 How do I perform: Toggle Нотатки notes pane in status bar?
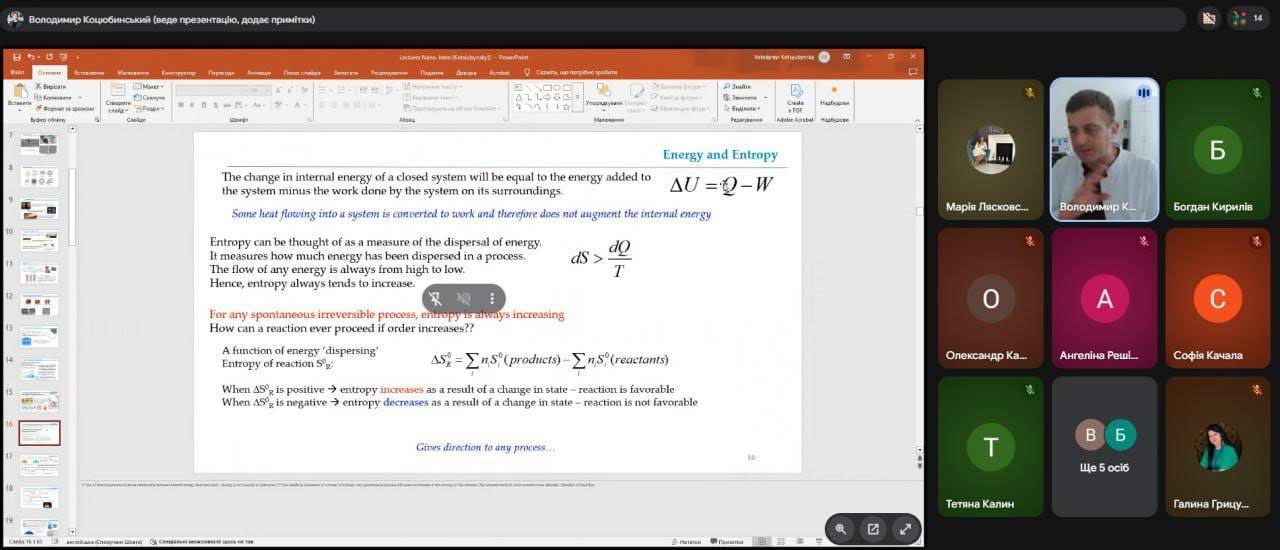pyautogui.click(x=686, y=541)
